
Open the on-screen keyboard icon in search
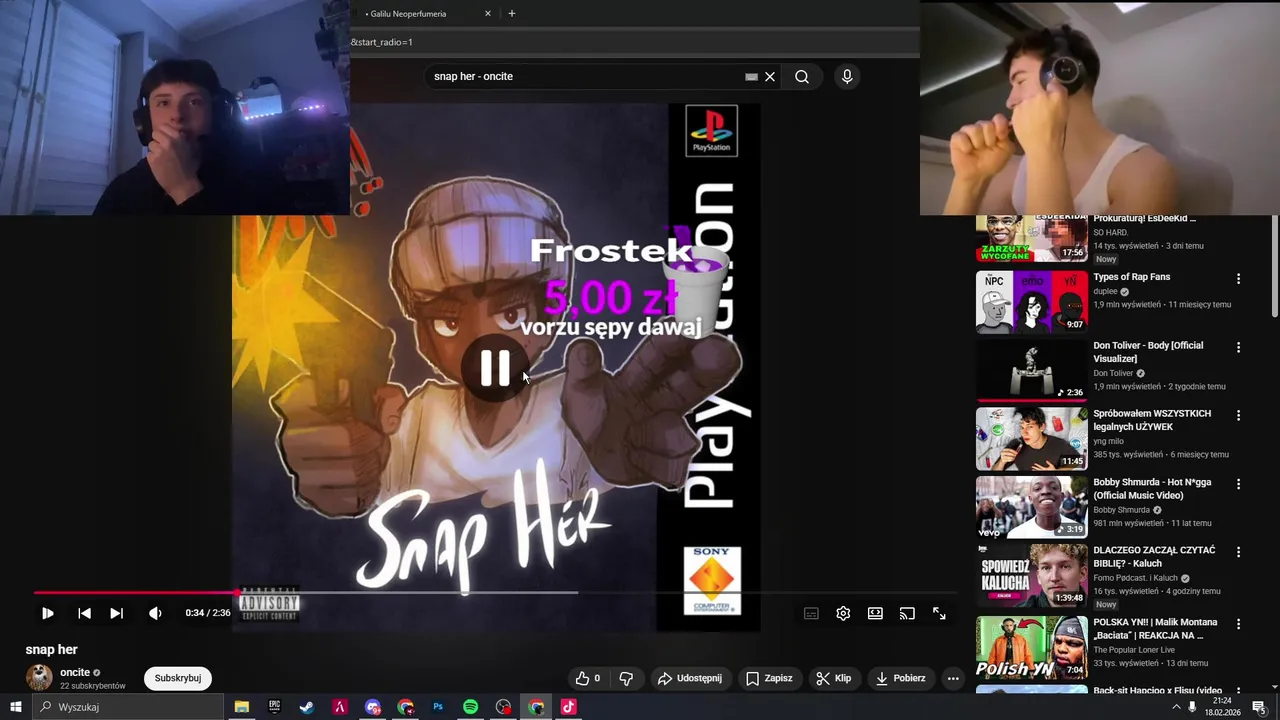click(751, 76)
